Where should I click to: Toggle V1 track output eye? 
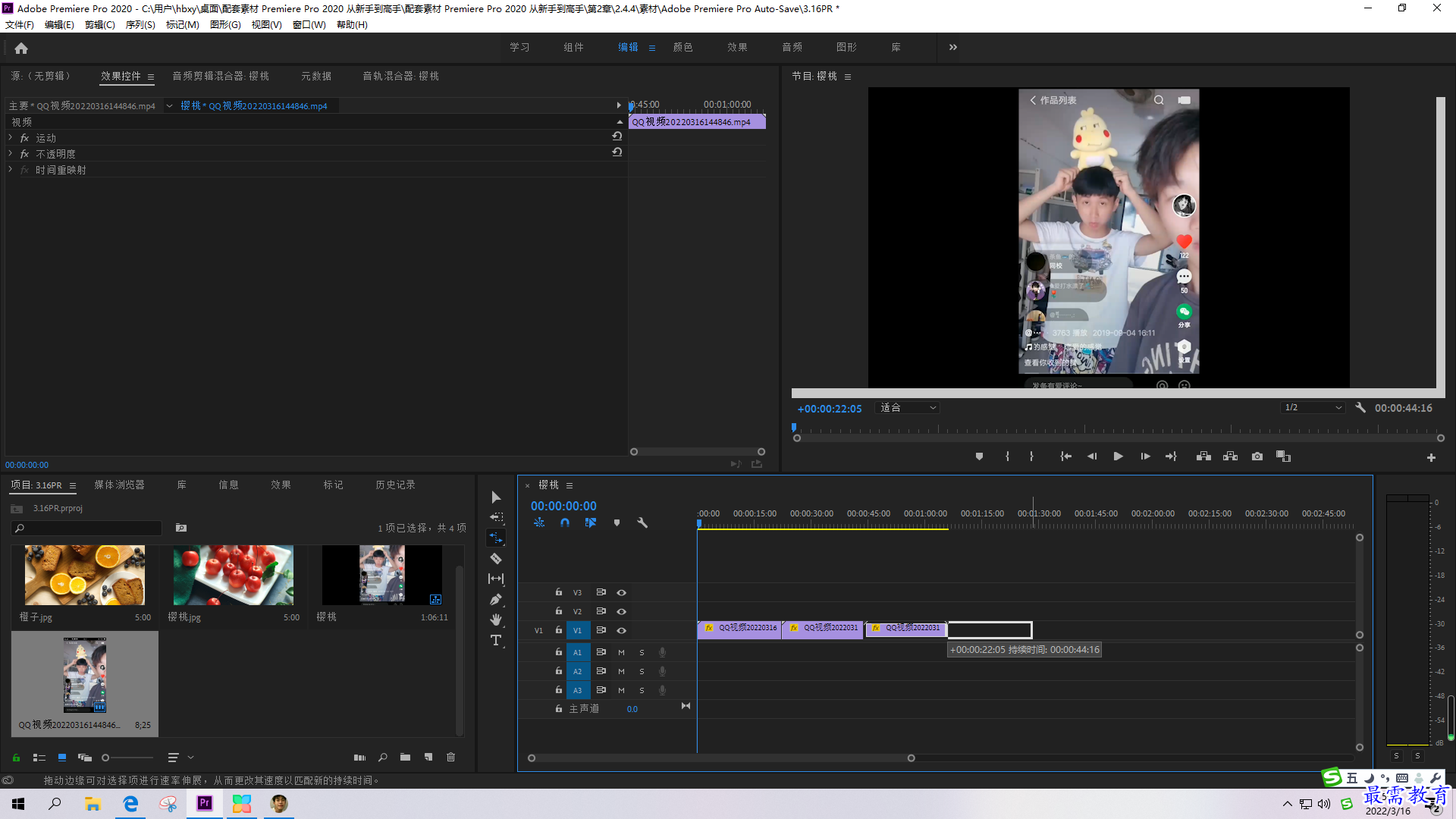click(x=621, y=630)
